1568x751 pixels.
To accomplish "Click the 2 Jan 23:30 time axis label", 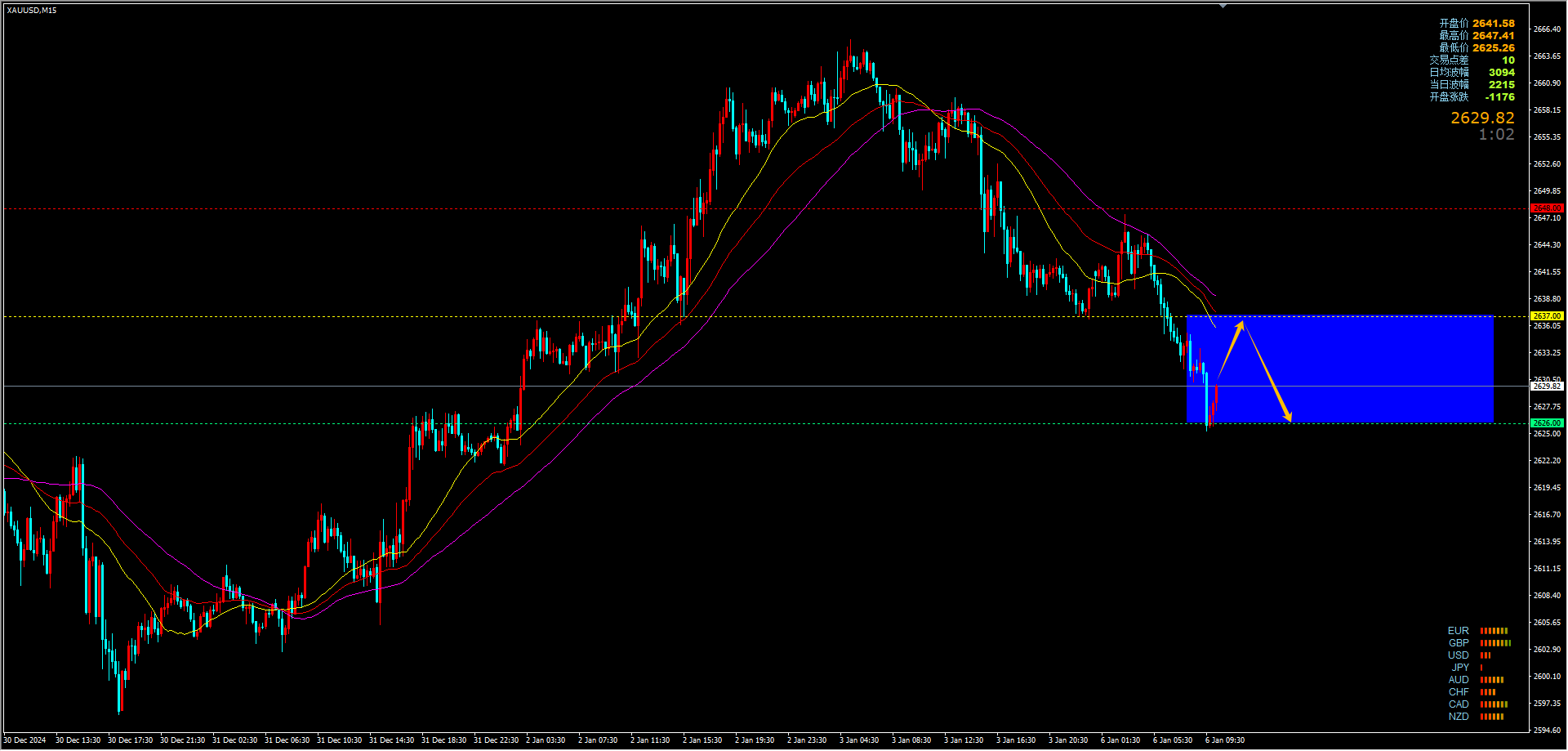I will [807, 740].
